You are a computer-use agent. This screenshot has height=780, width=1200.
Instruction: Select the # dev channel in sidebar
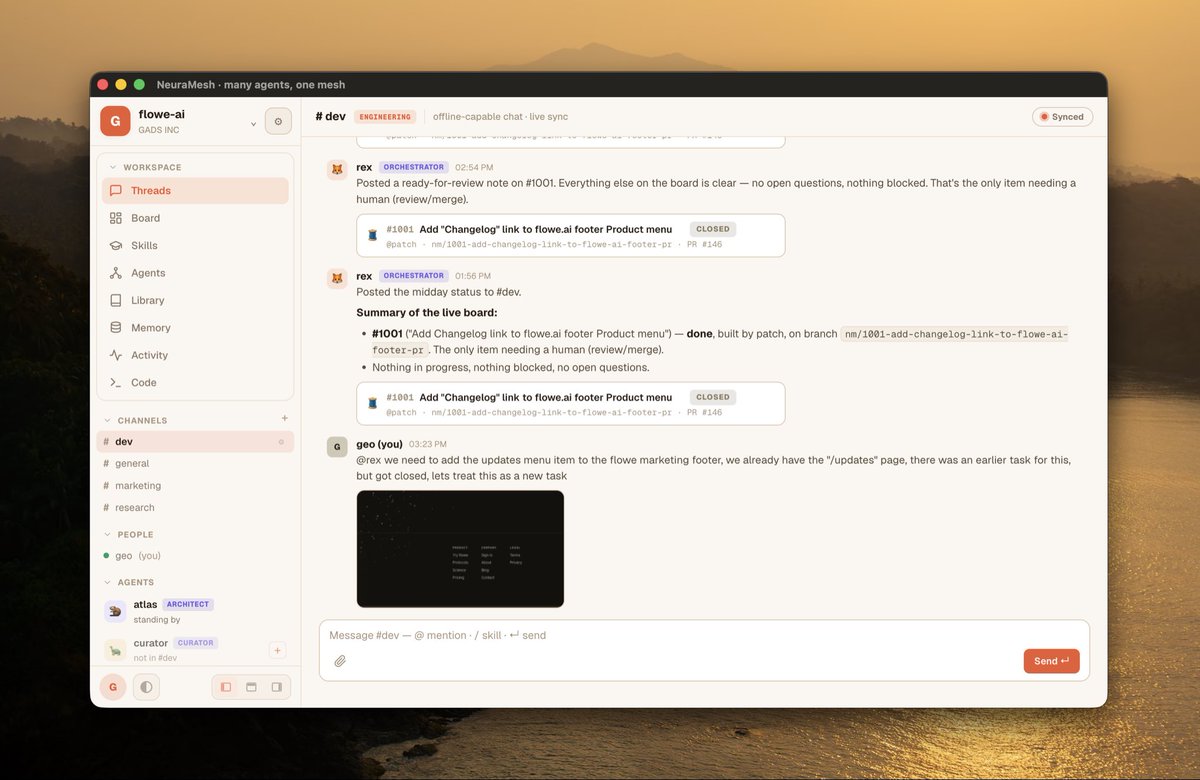pos(196,442)
